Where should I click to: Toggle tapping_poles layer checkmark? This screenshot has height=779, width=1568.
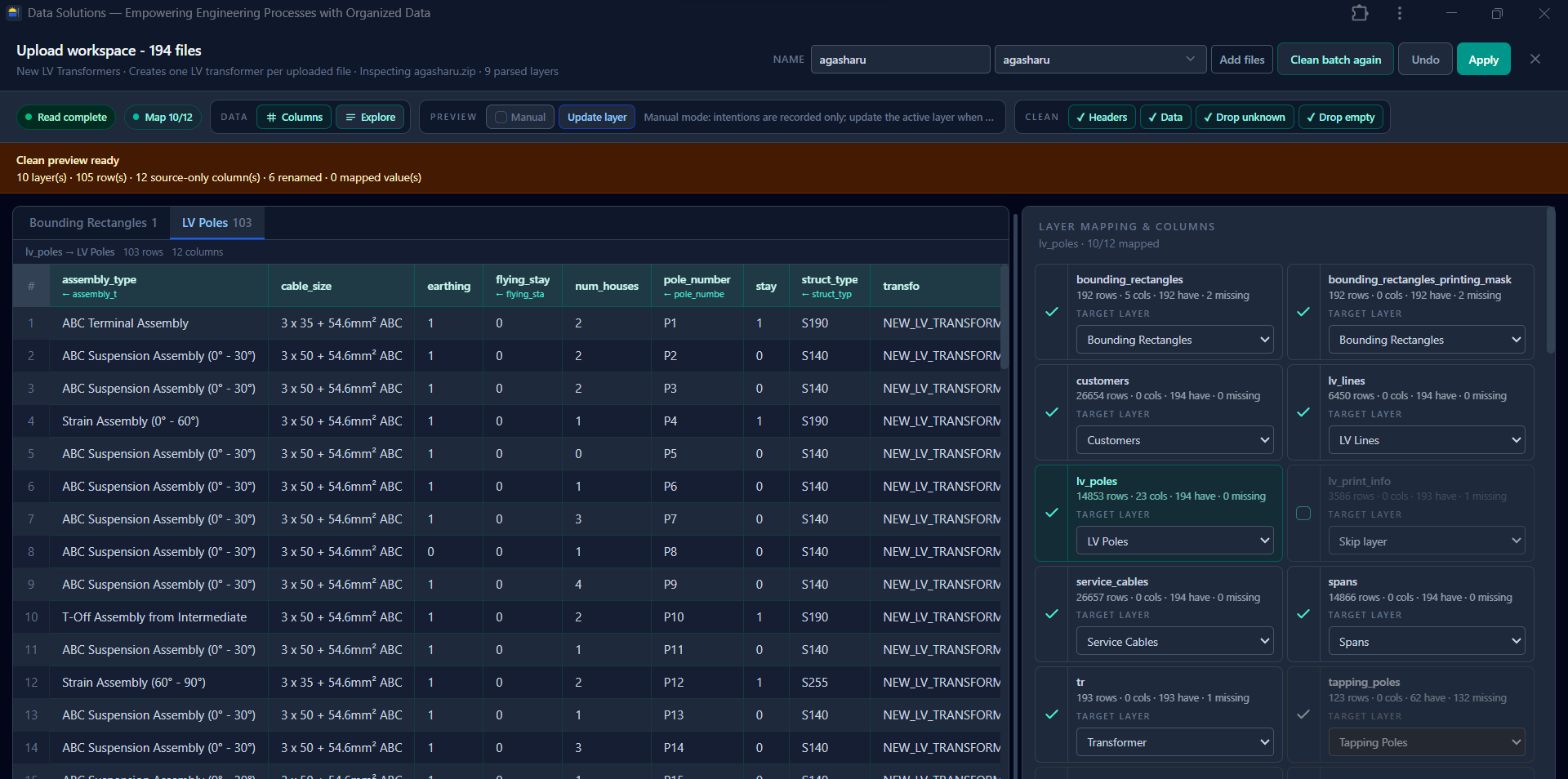(x=1303, y=714)
